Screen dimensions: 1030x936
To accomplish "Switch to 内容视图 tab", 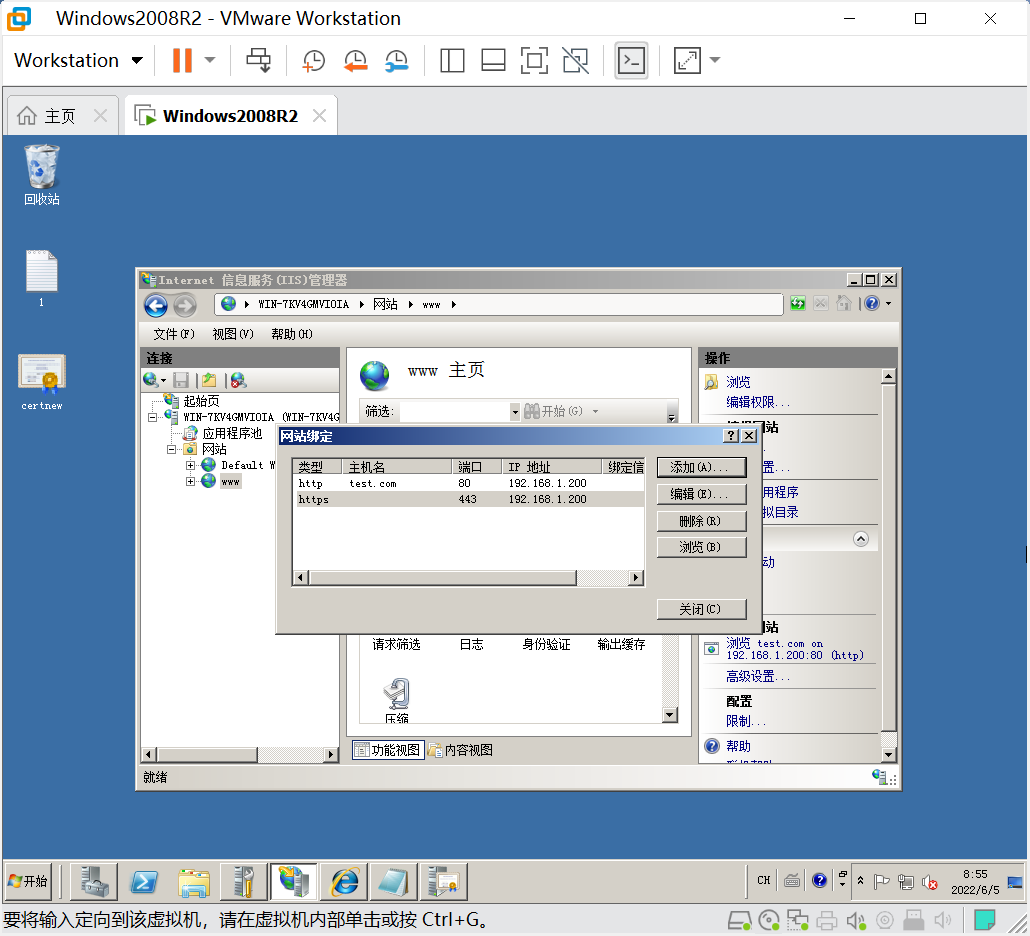I will click(x=461, y=750).
